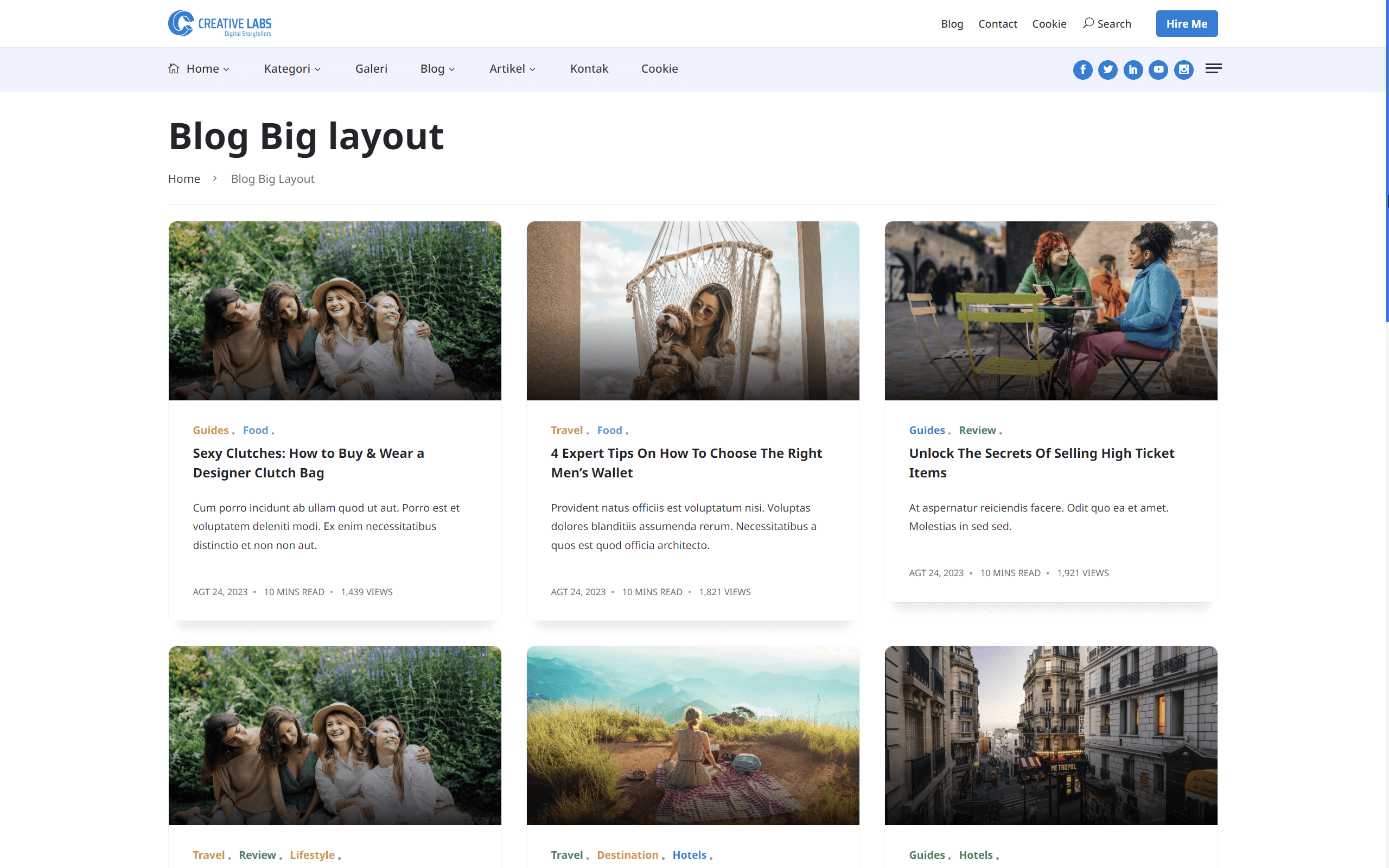Viewport: 1389px width, 868px height.
Task: Go to the Kontak page
Action: (589, 69)
